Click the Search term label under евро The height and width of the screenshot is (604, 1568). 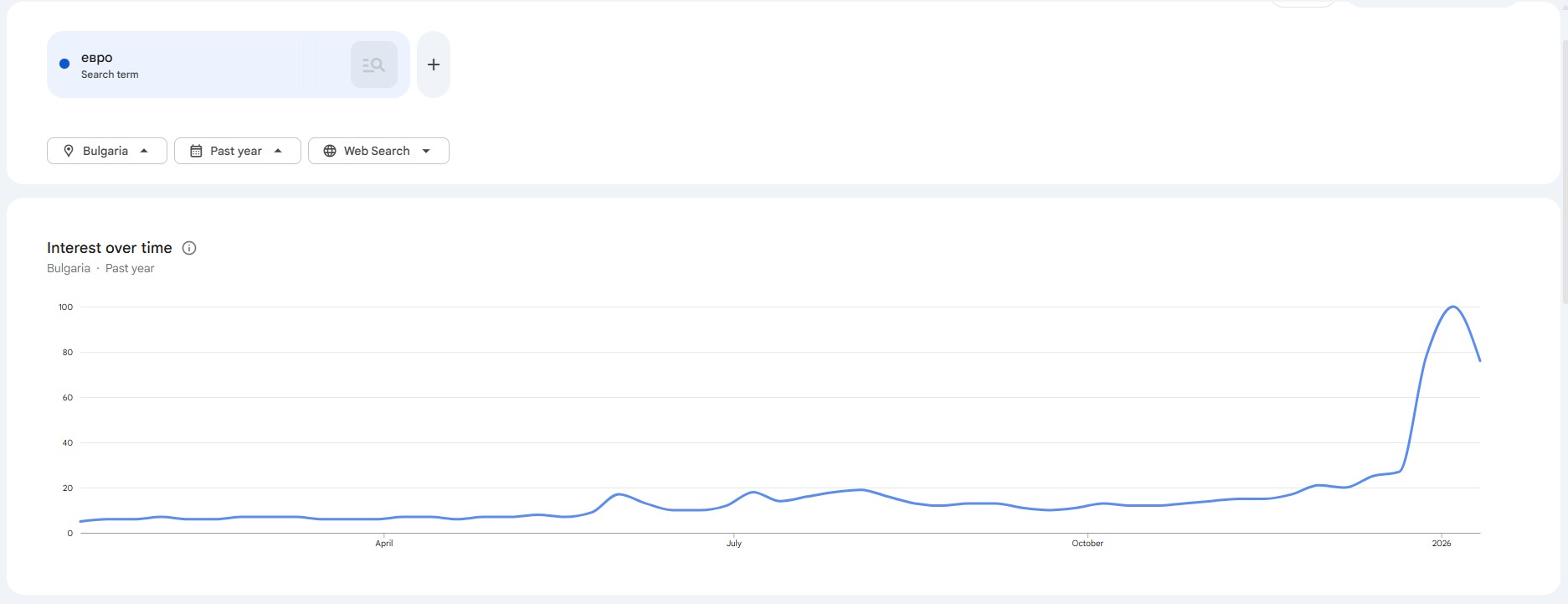point(110,75)
